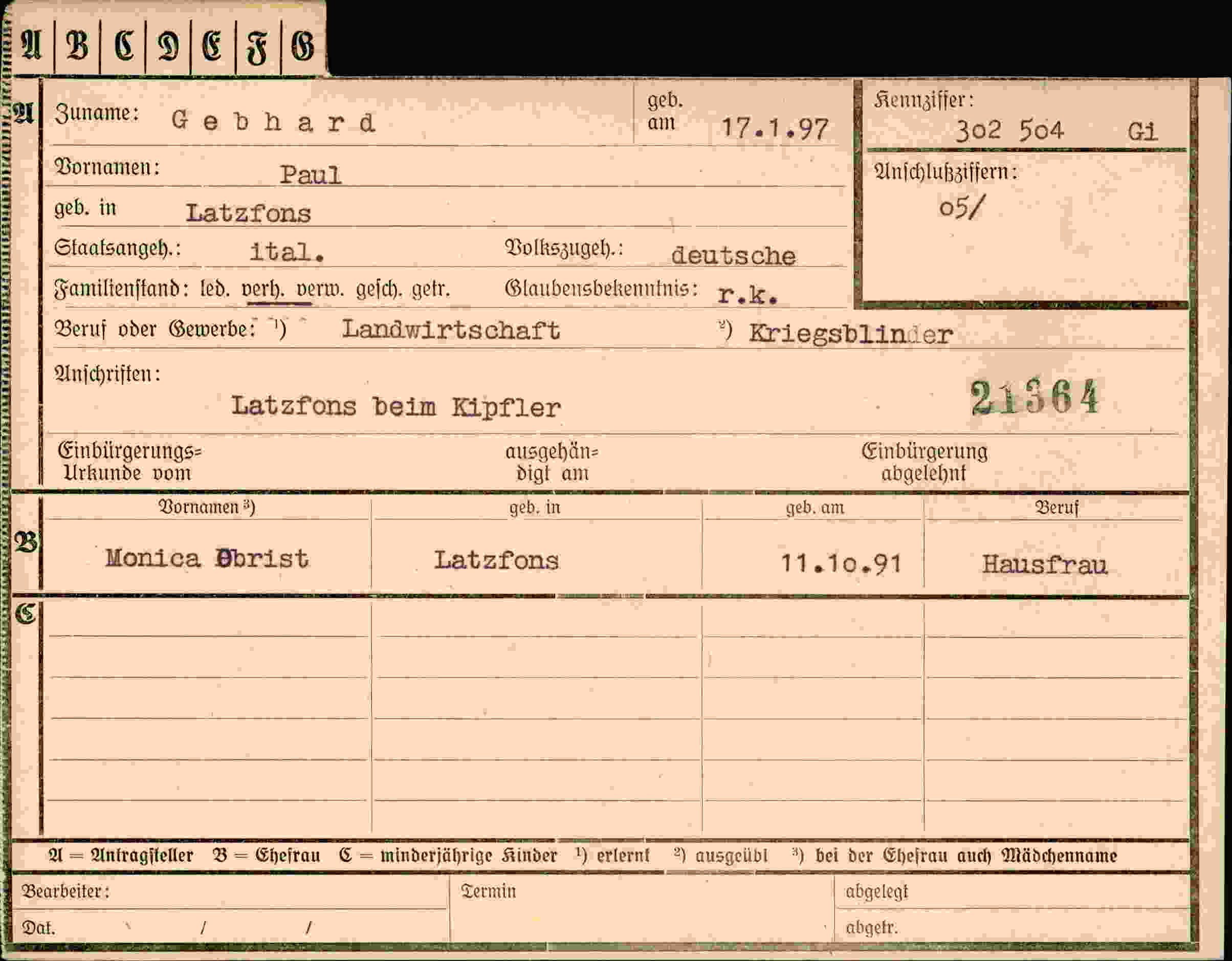Click the 'Familienstand:' label
Image resolution: width=1232 pixels, height=961 pixels.
pyautogui.click(x=121, y=290)
